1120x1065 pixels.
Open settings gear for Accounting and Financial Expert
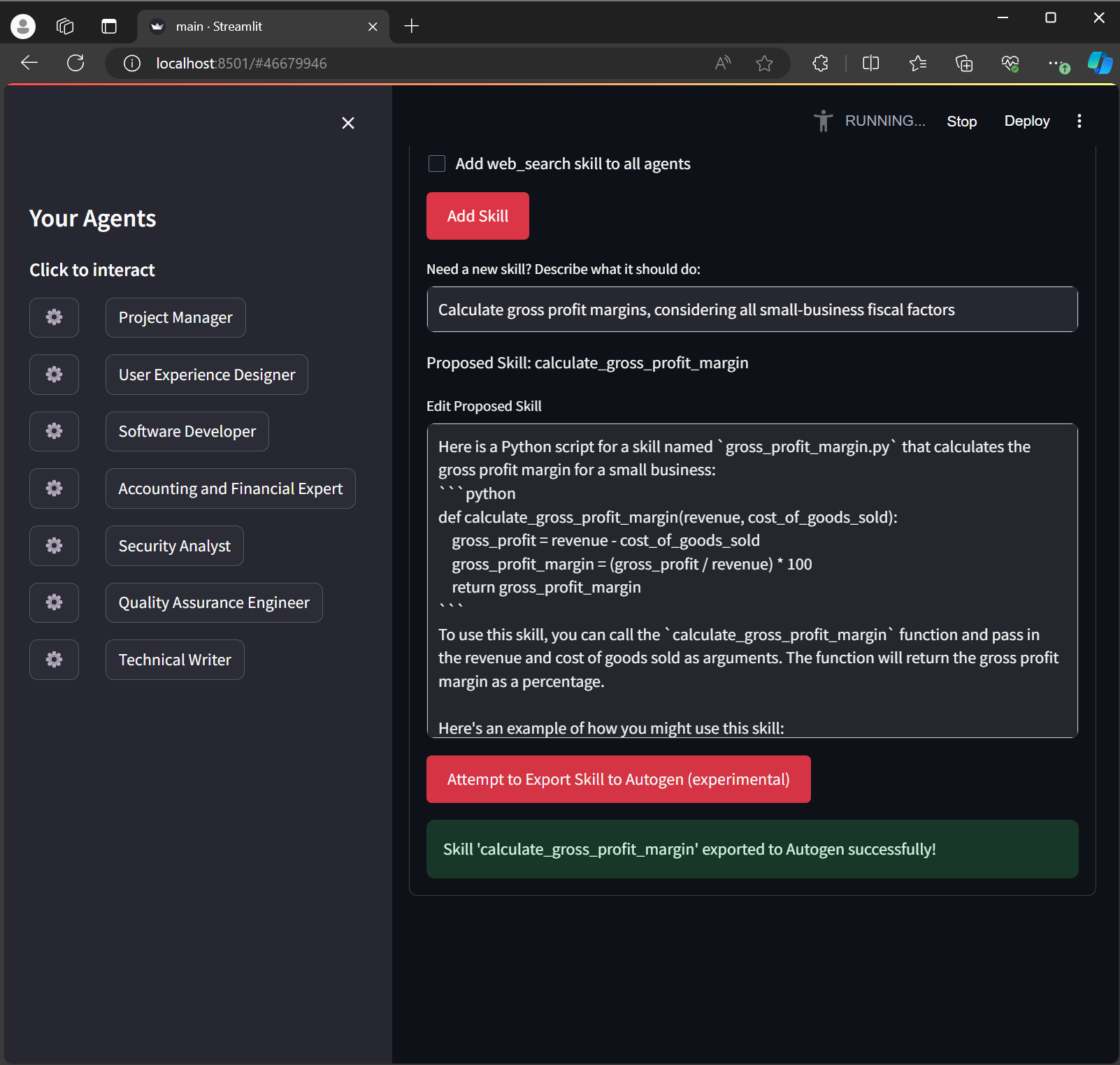(54, 488)
